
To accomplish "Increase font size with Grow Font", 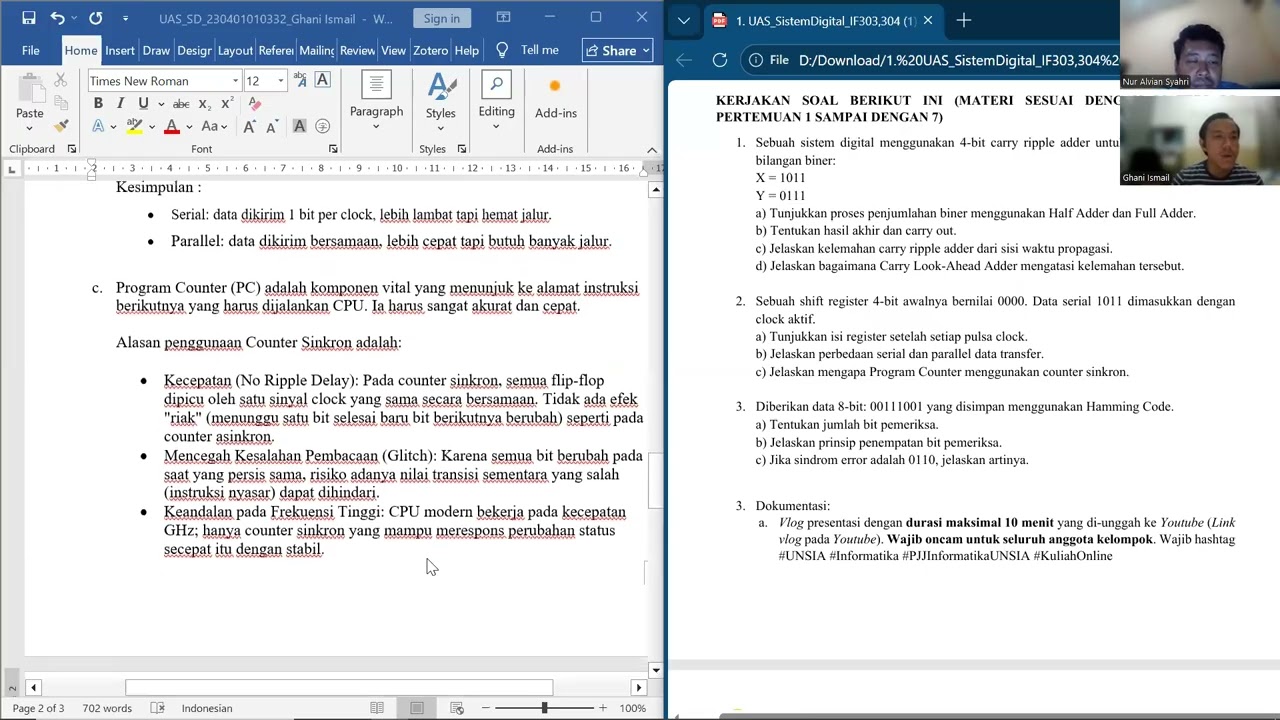I will click(249, 126).
